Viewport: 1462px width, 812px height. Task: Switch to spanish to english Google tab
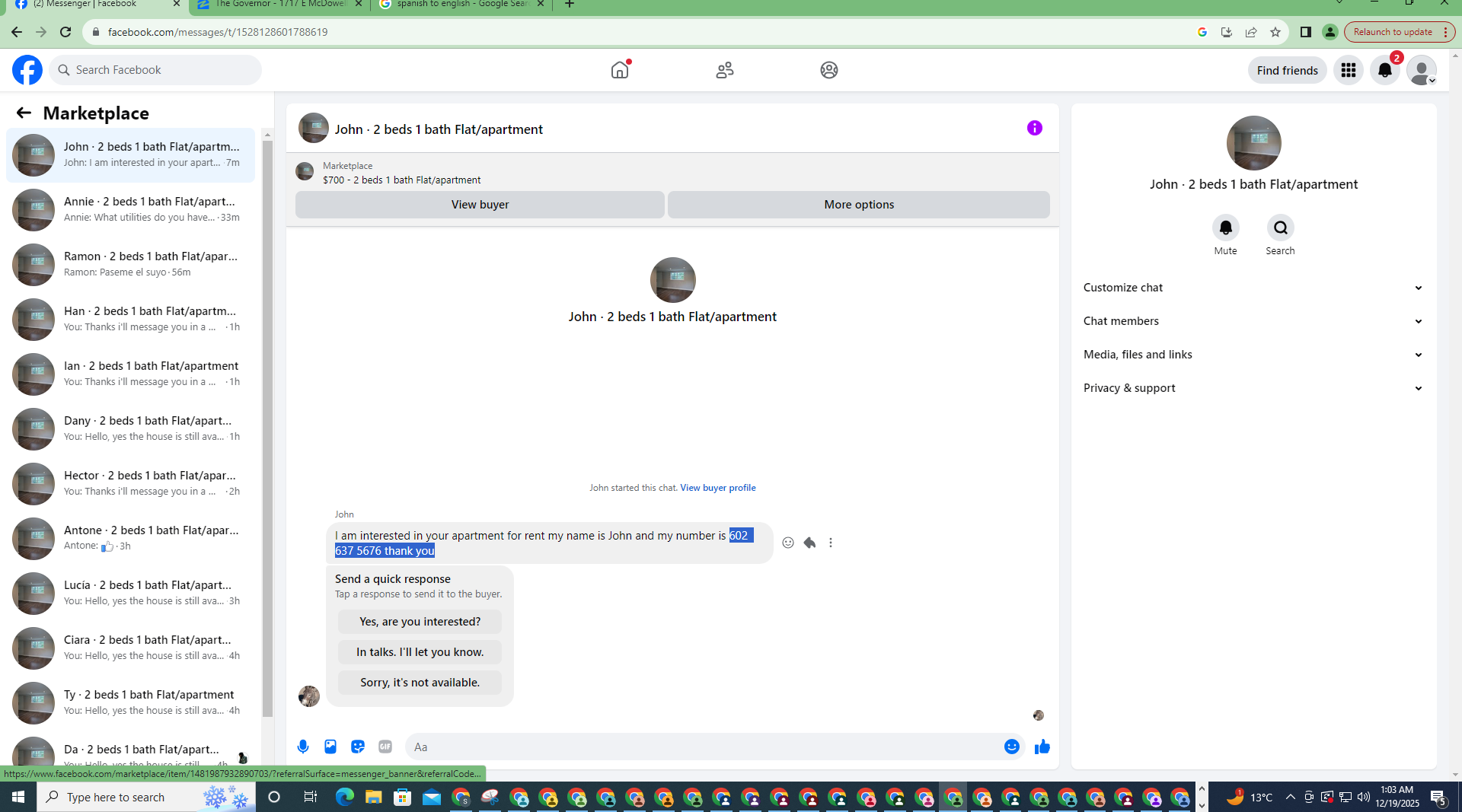point(461,5)
